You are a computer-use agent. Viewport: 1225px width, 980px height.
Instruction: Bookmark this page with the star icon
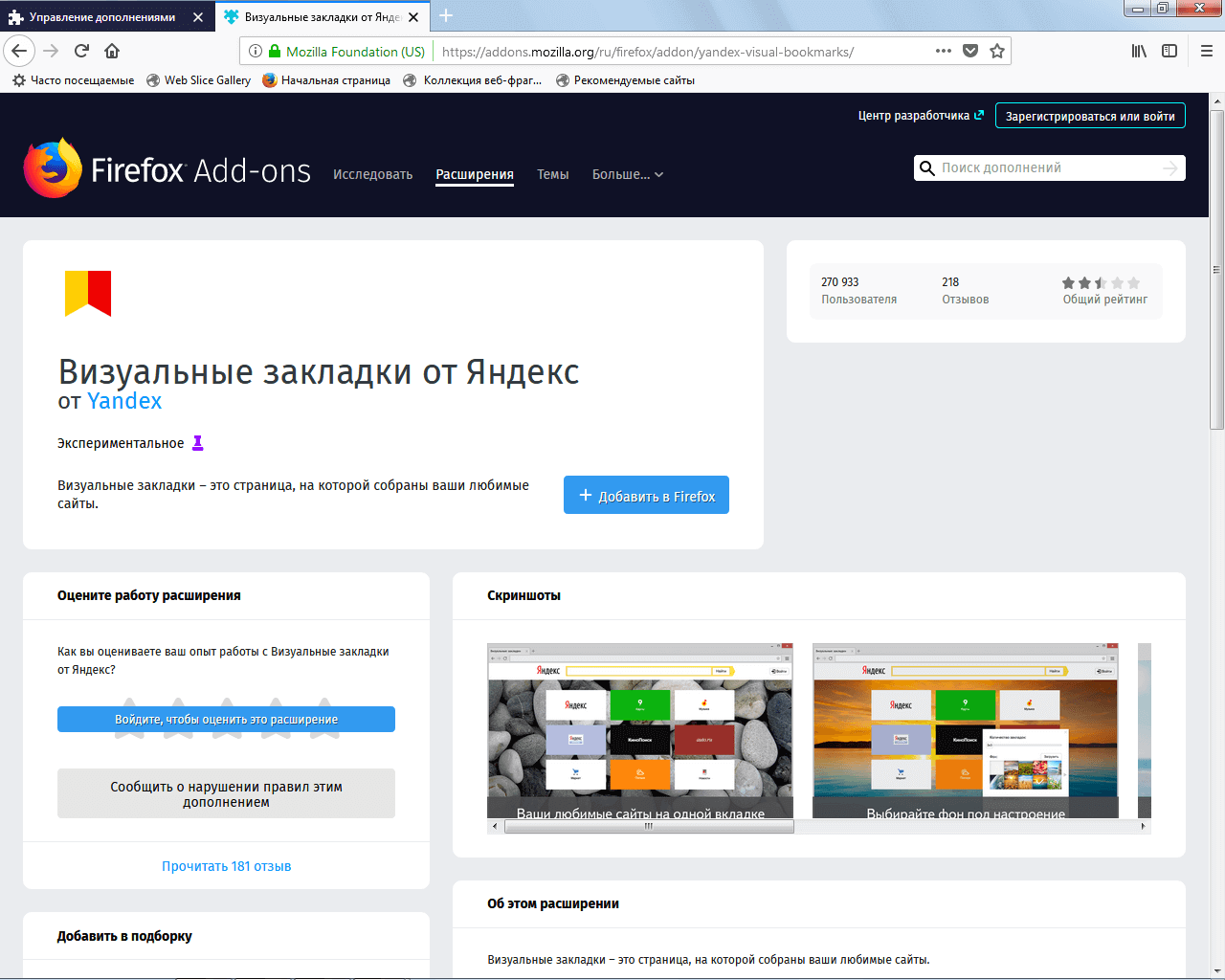pos(997,51)
